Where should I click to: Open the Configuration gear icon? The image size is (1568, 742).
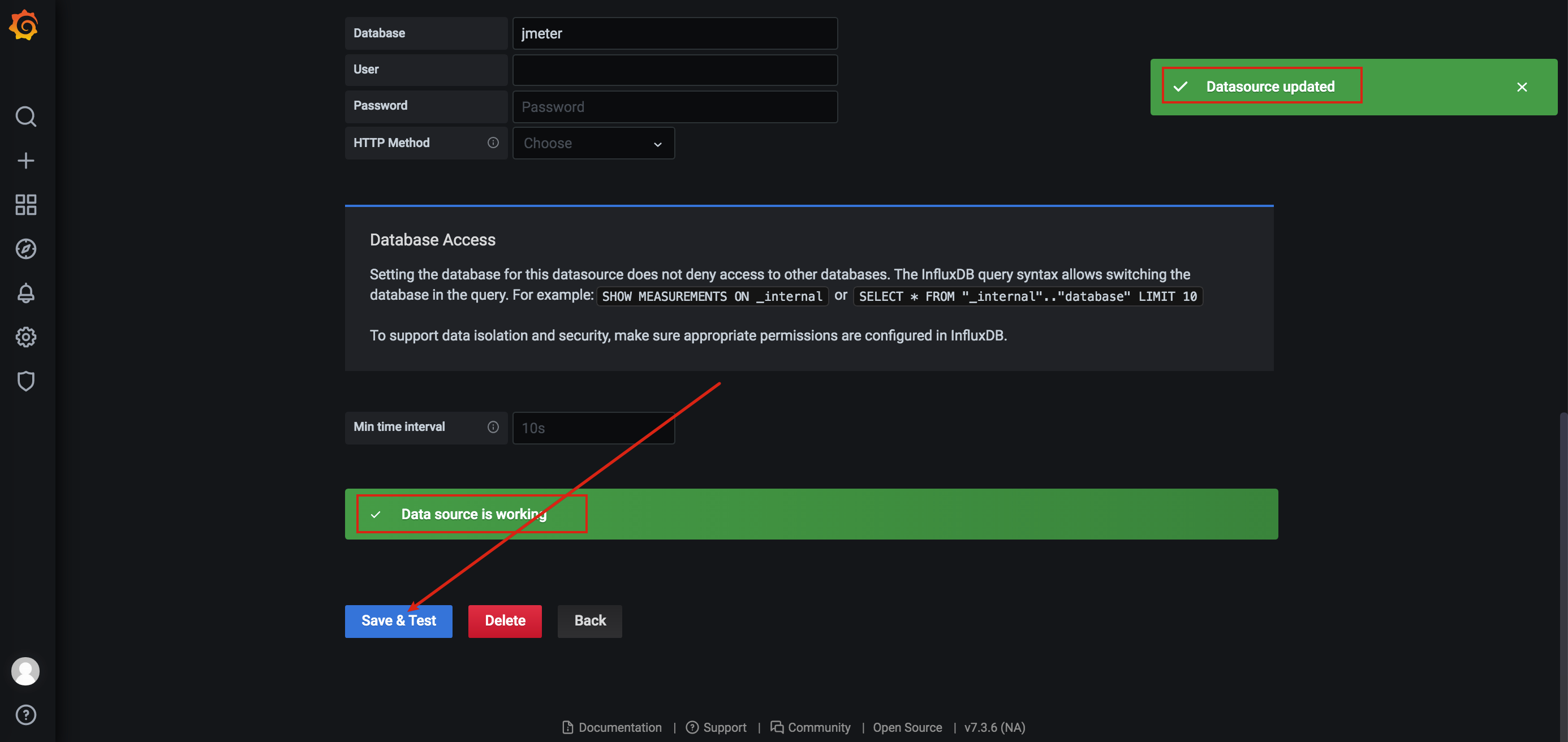coord(25,337)
